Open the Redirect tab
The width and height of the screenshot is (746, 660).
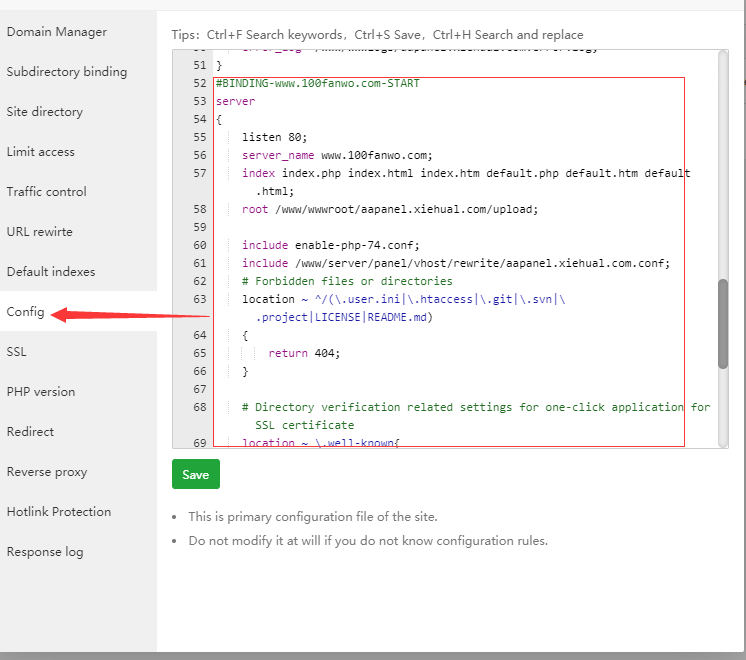(x=30, y=432)
